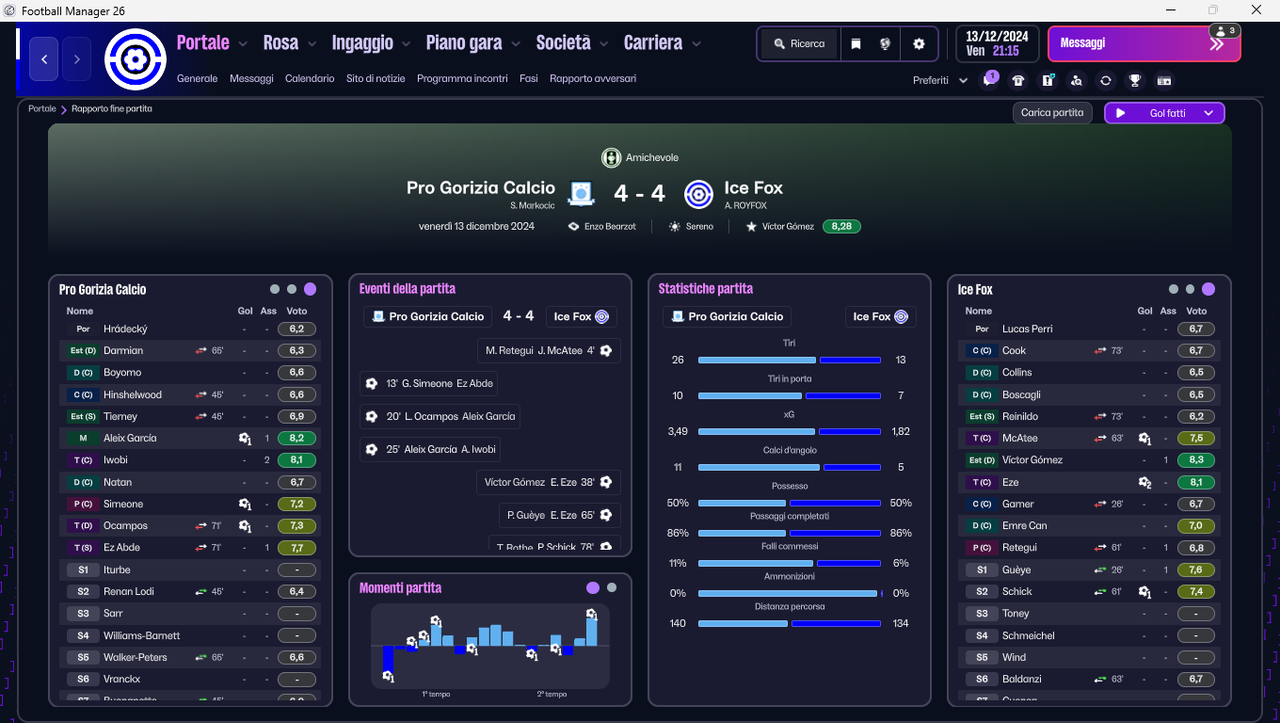
Task: Select third purple dot in Pro Gorizia Calcio panel
Action: [x=310, y=289]
